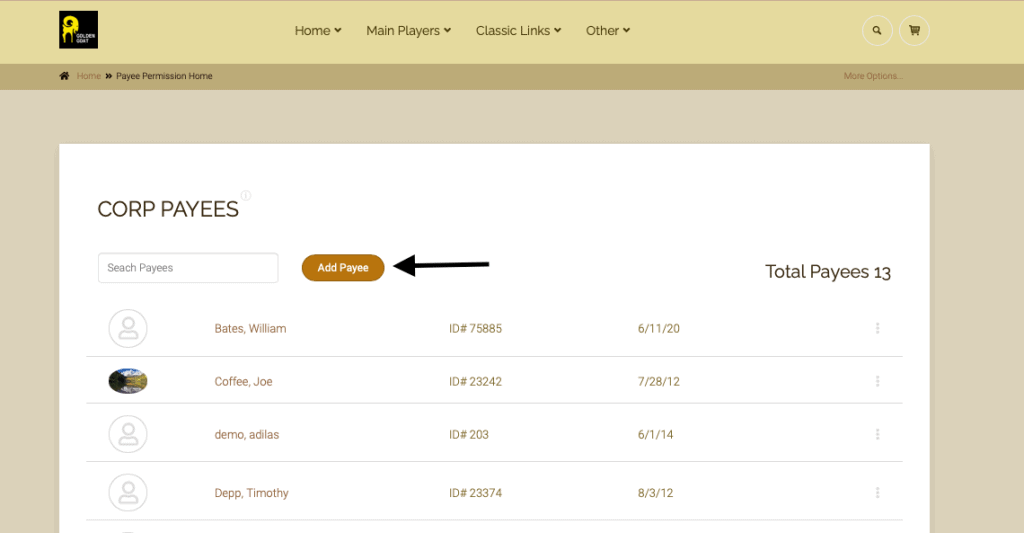The width and height of the screenshot is (1024, 533).
Task: Open the search magnifier icon
Action: tap(877, 30)
